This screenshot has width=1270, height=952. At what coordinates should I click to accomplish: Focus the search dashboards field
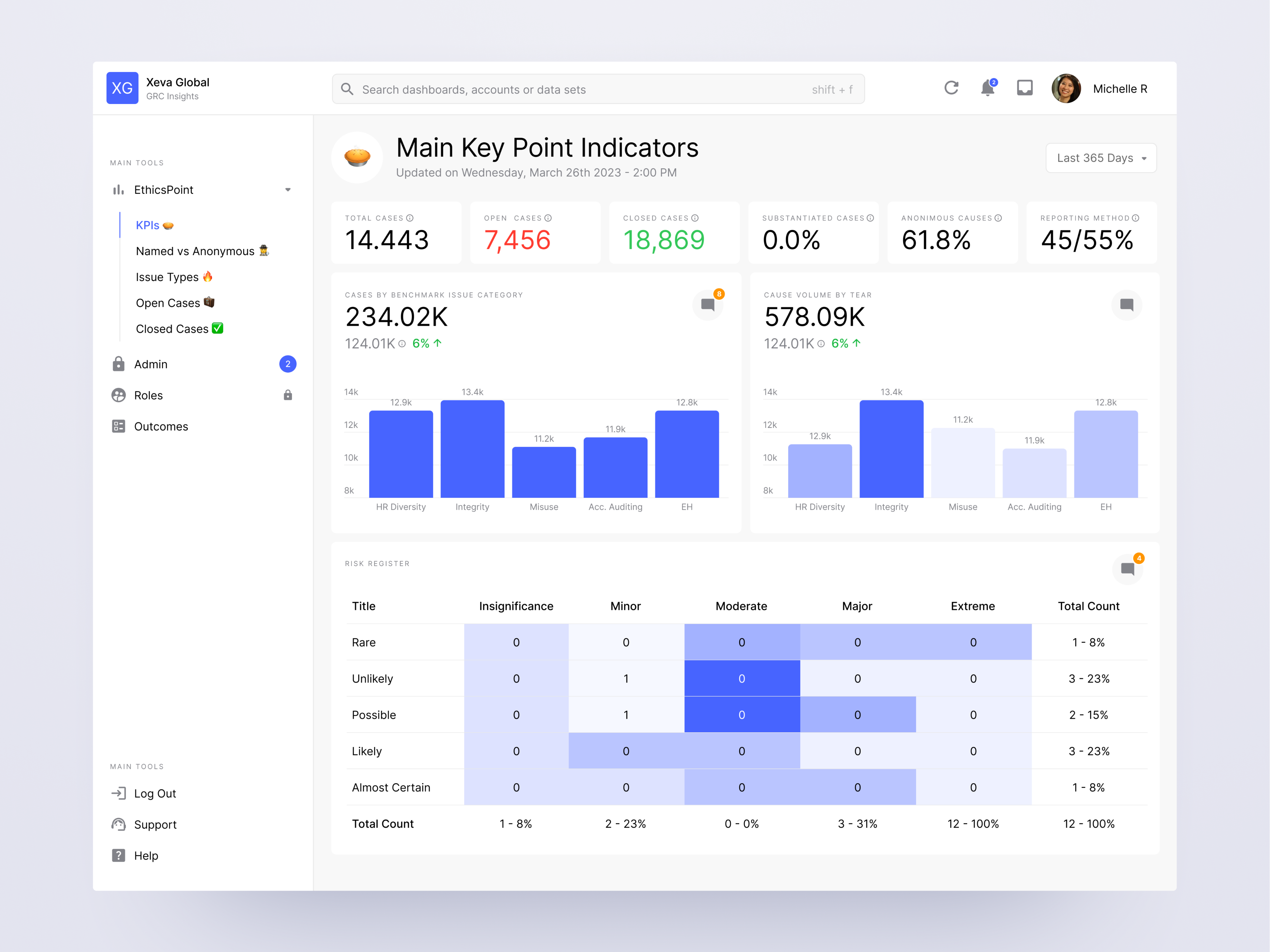point(598,89)
